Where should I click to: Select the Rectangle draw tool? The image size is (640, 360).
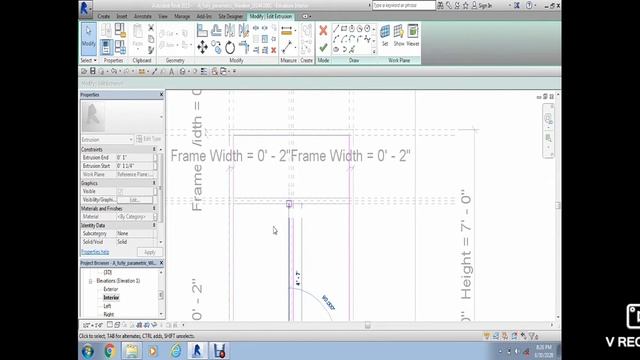tap(344, 29)
